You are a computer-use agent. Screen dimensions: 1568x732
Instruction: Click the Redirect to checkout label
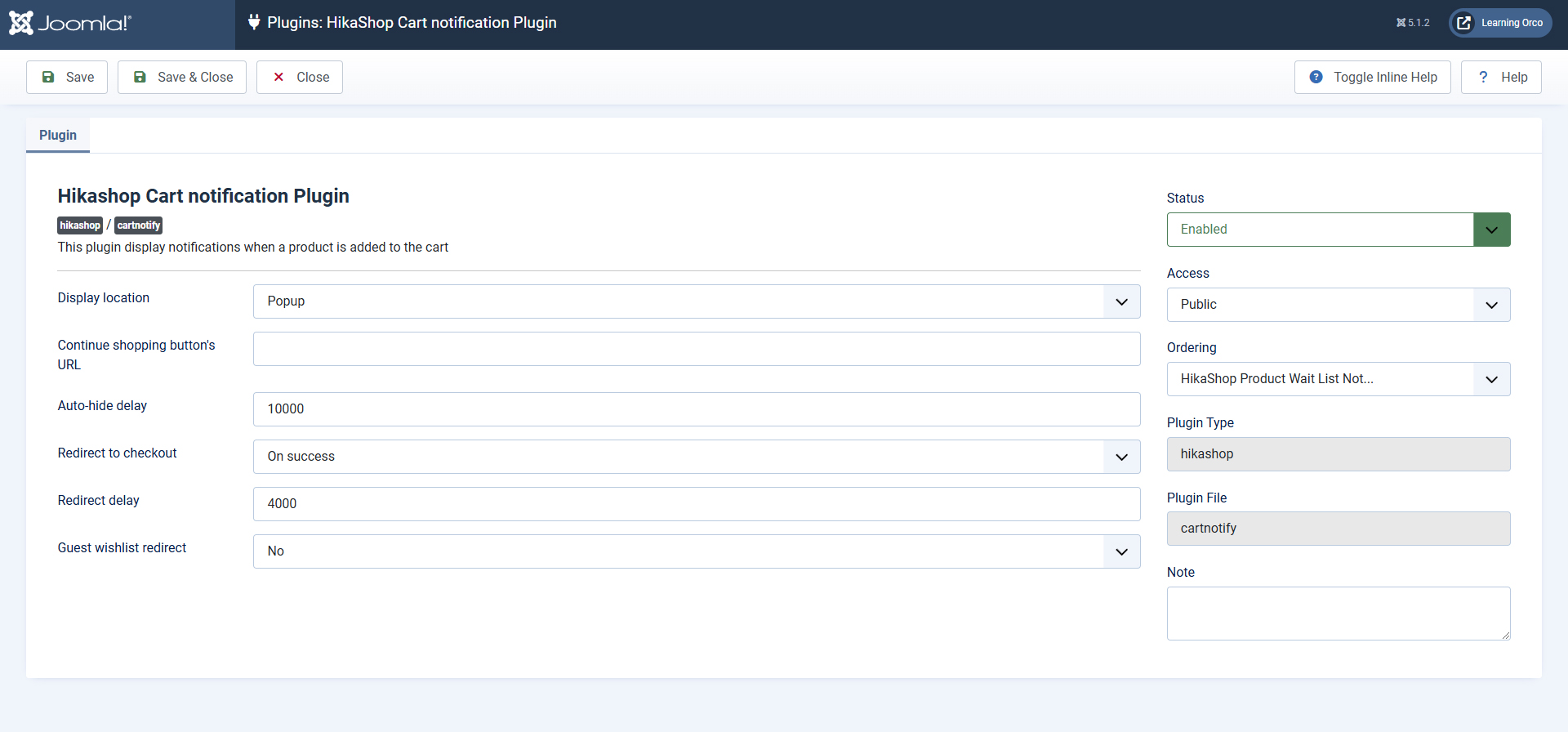pos(117,453)
